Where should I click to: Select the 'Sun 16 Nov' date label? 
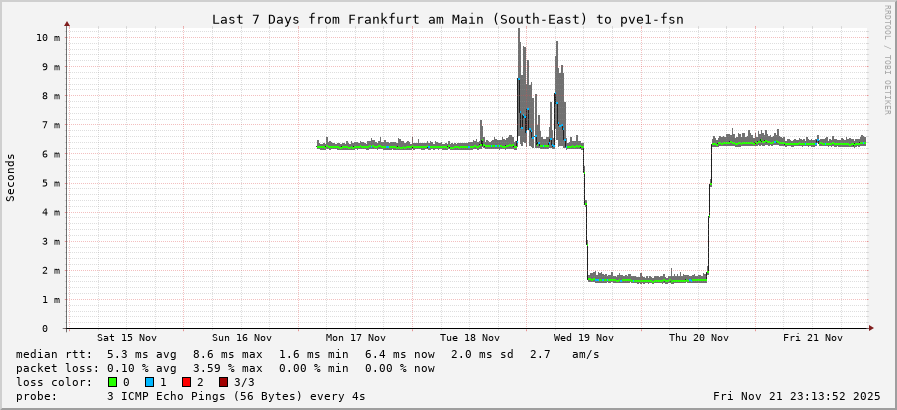pos(241,338)
